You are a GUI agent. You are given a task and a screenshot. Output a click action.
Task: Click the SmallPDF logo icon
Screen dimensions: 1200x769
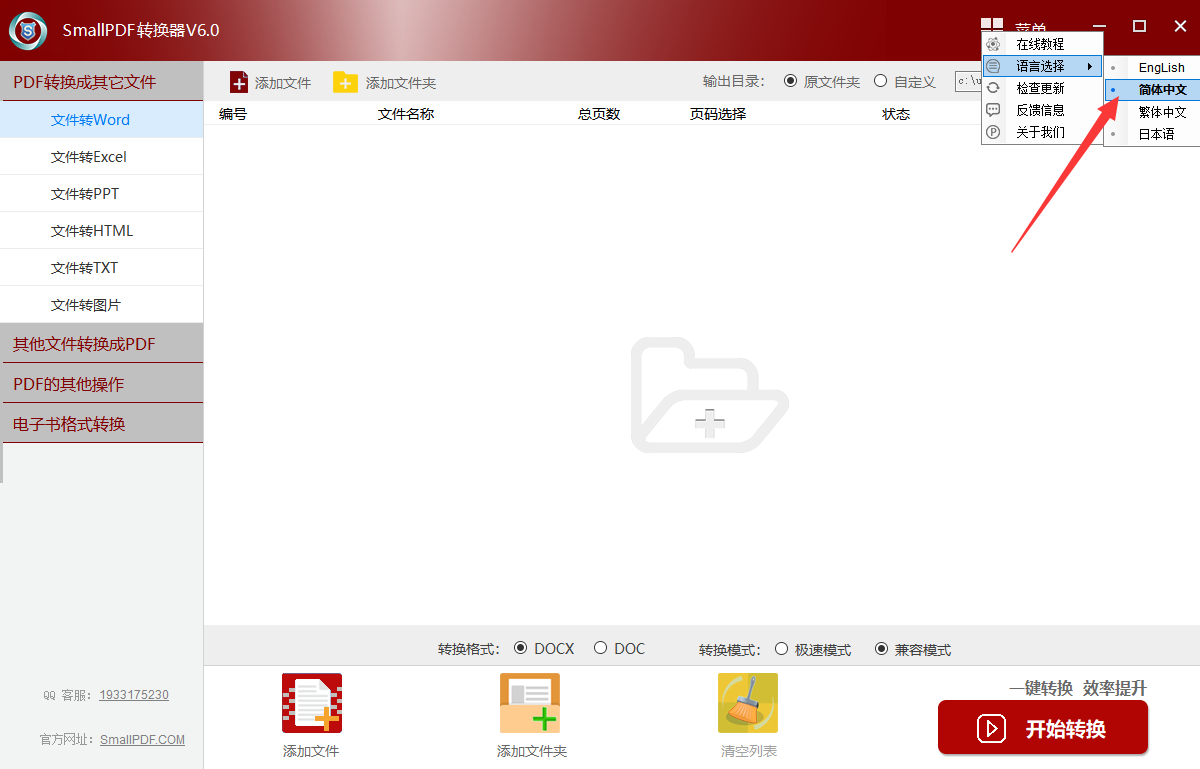(x=29, y=31)
